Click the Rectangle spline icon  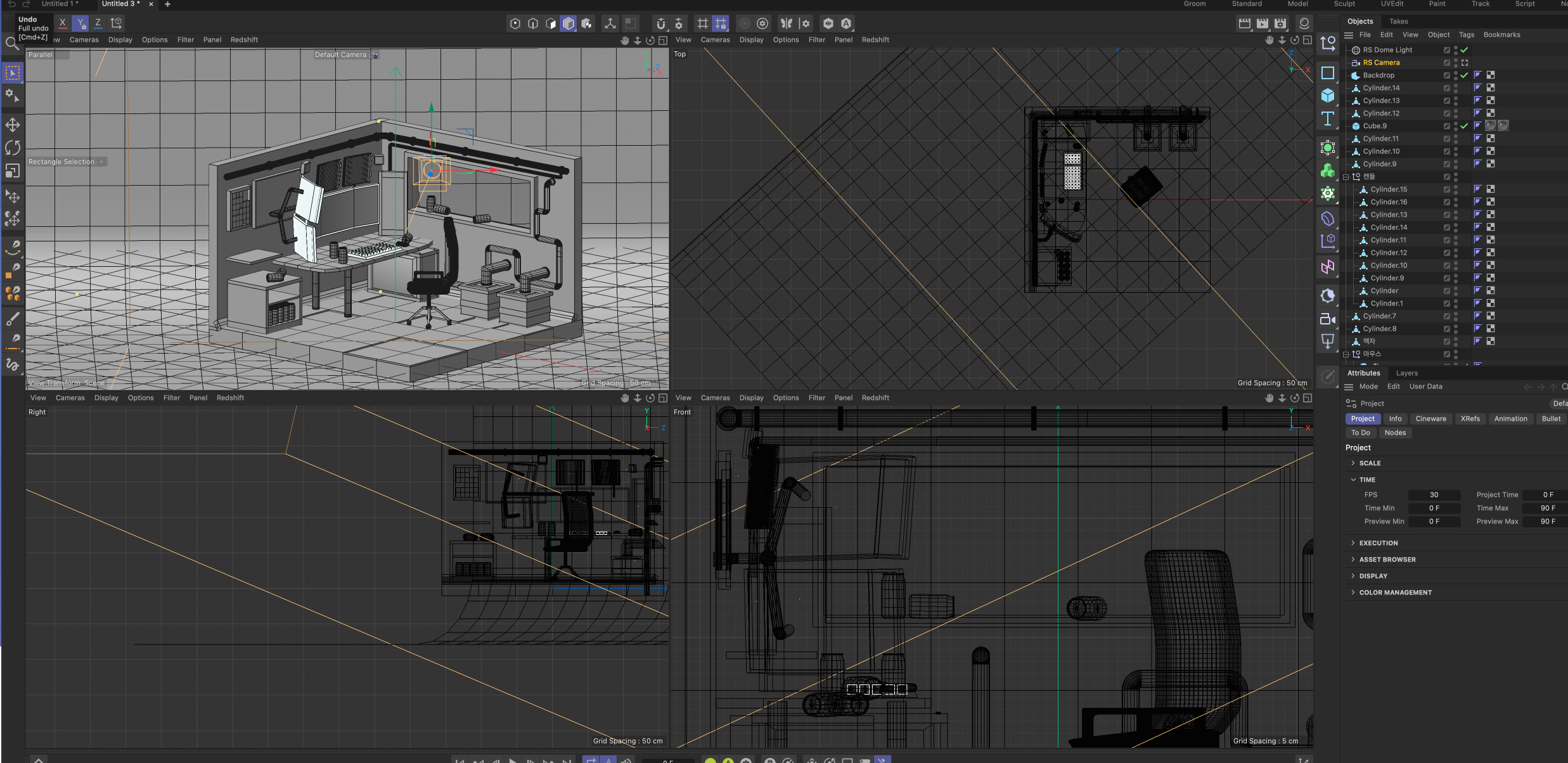click(x=1328, y=73)
